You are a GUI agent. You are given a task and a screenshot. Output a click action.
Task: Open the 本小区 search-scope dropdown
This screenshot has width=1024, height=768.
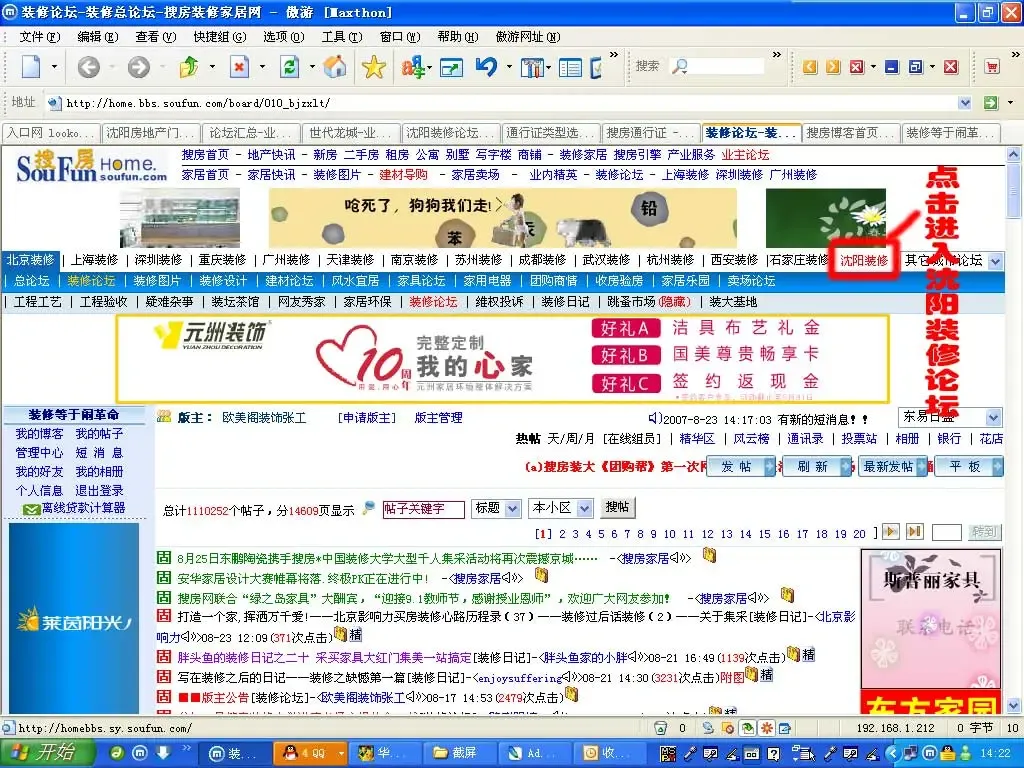pos(585,508)
